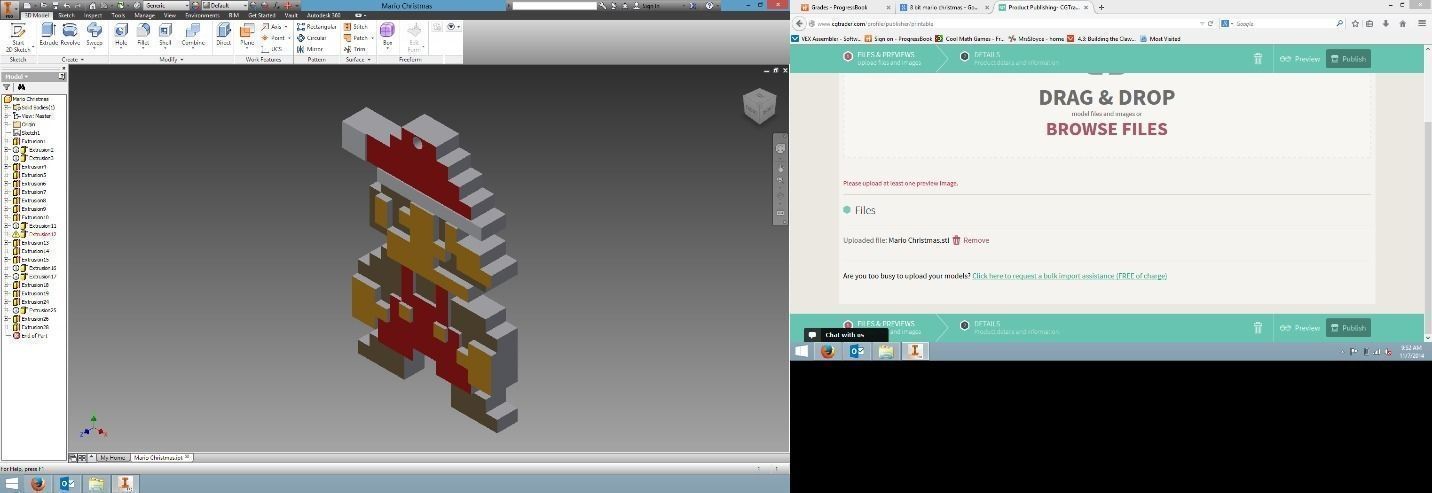1432x493 pixels.
Task: Select Extrusion1 in the model tree
Action: coord(28,141)
